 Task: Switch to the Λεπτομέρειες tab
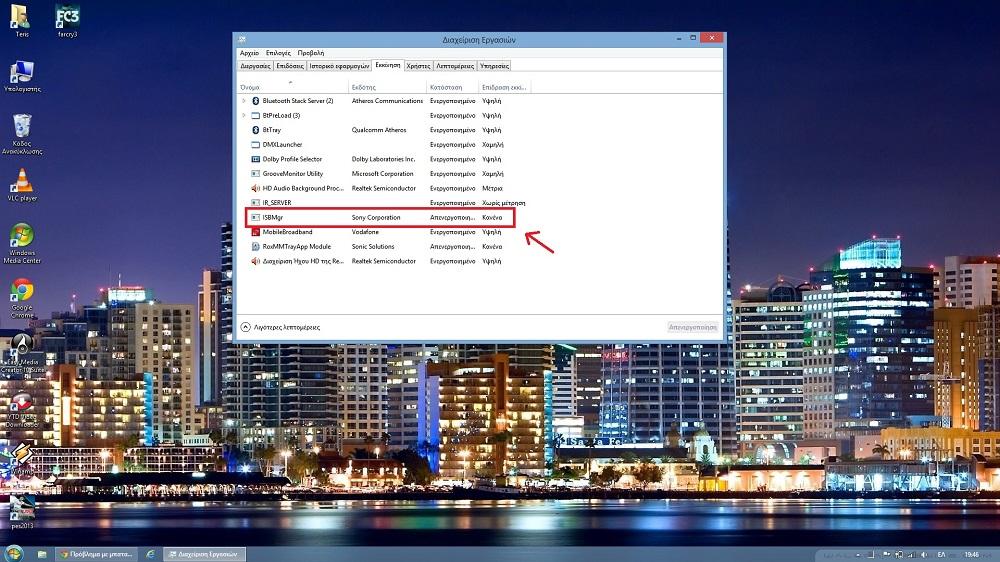click(455, 66)
